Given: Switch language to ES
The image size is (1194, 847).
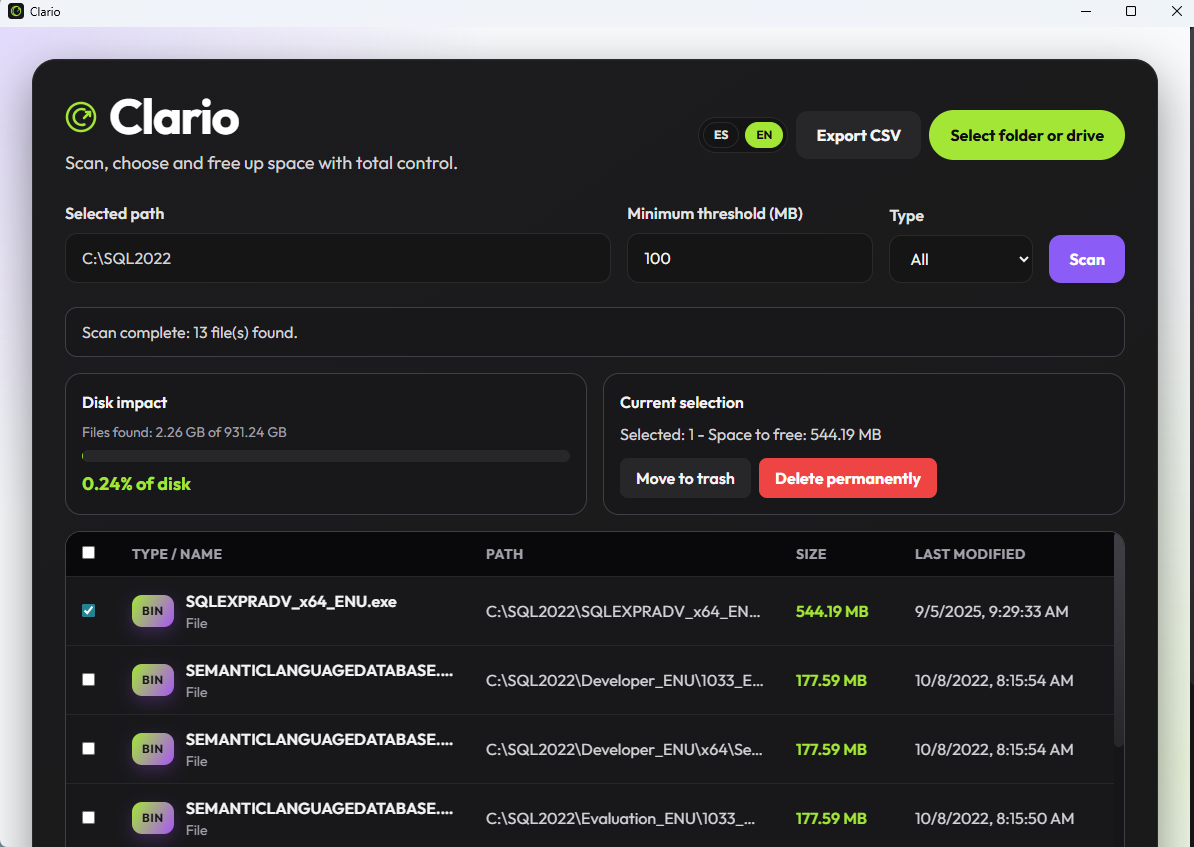Looking at the screenshot, I should (x=721, y=135).
